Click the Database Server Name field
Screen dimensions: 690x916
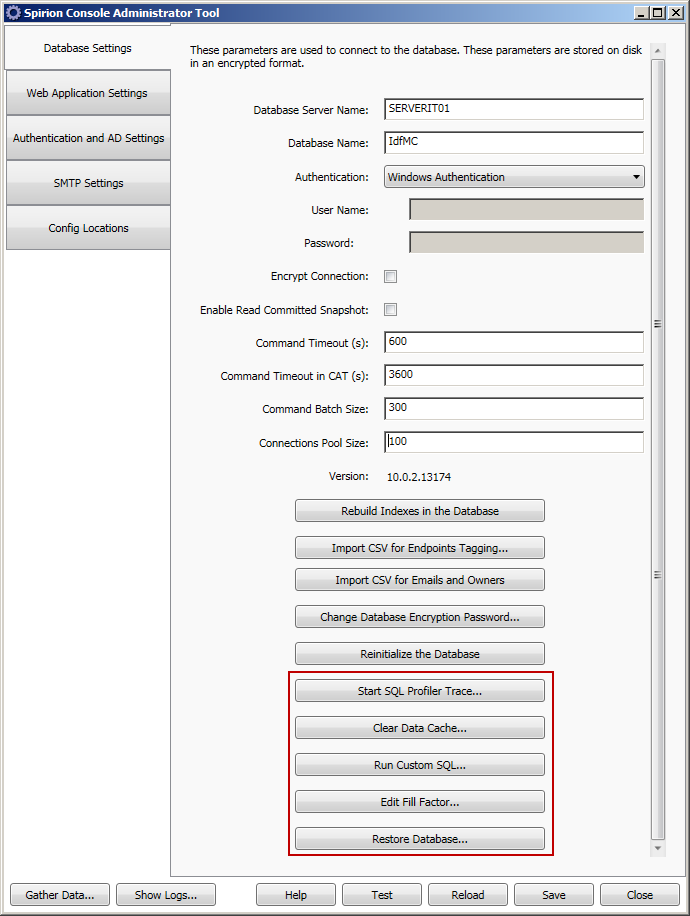pos(513,109)
